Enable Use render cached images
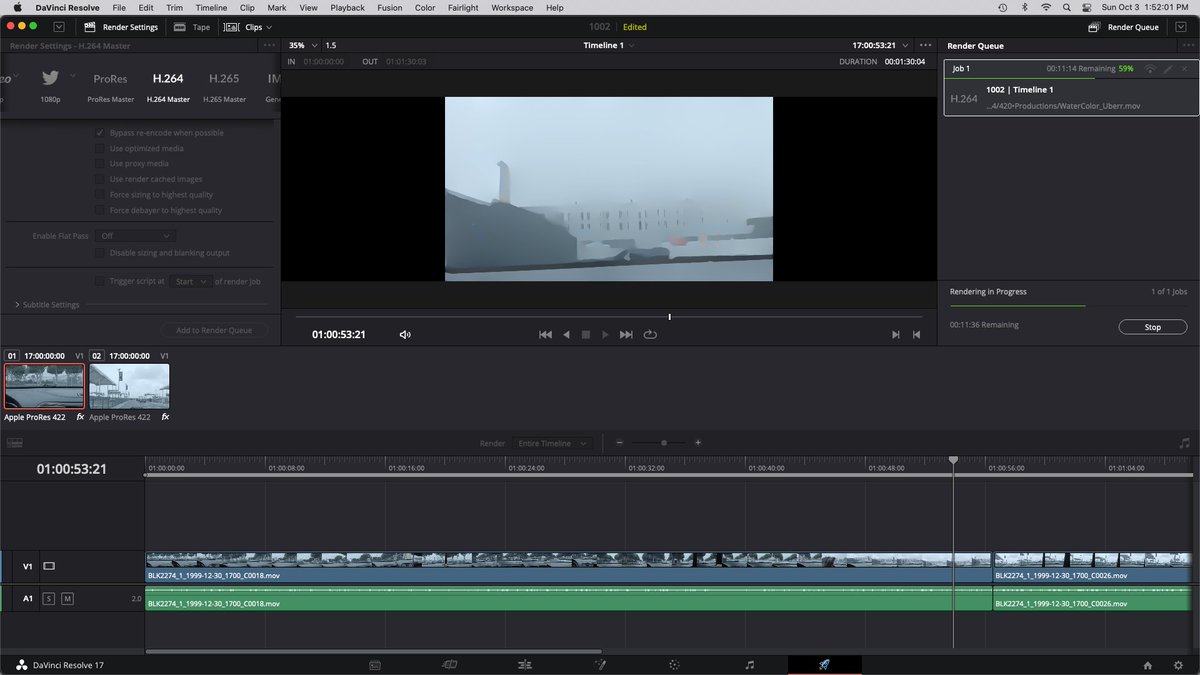The height and width of the screenshot is (675, 1200). coord(100,179)
